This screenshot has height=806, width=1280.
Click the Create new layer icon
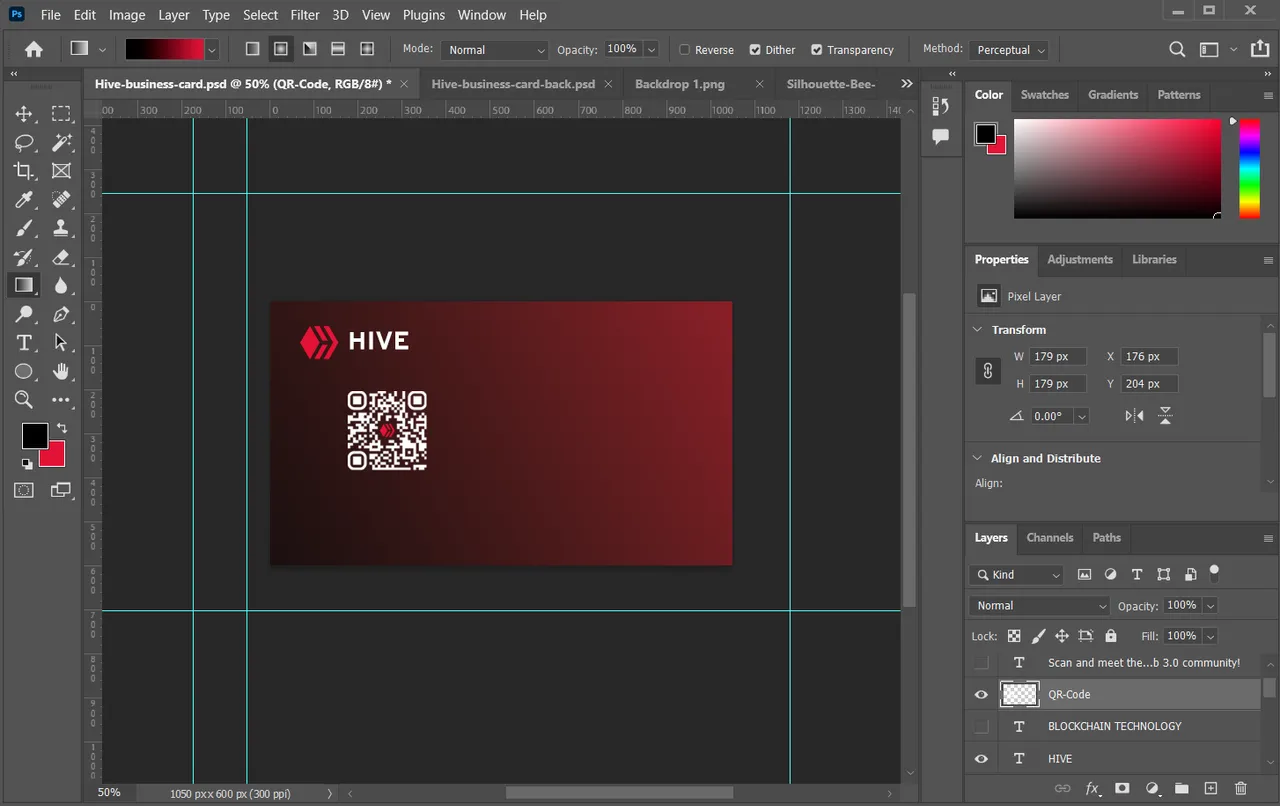click(x=1211, y=789)
